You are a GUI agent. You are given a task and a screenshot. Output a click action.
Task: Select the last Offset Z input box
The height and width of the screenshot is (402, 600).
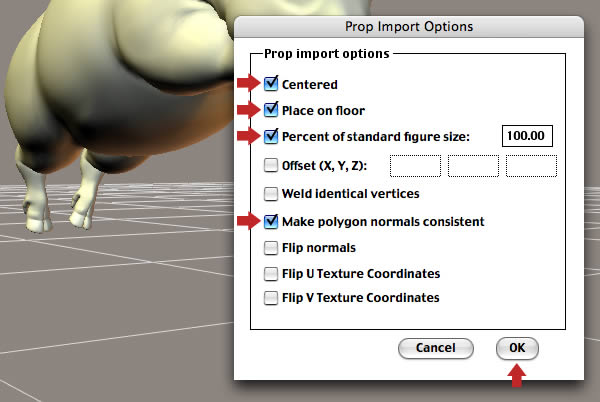point(532,166)
